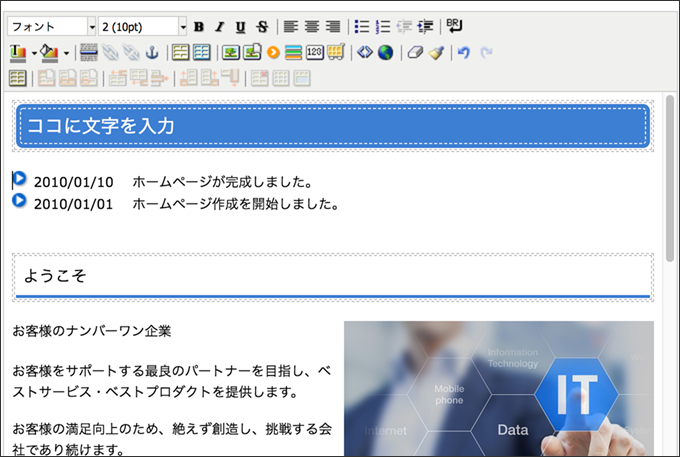
Task: Click the eraser icon
Action: [x=415, y=52]
